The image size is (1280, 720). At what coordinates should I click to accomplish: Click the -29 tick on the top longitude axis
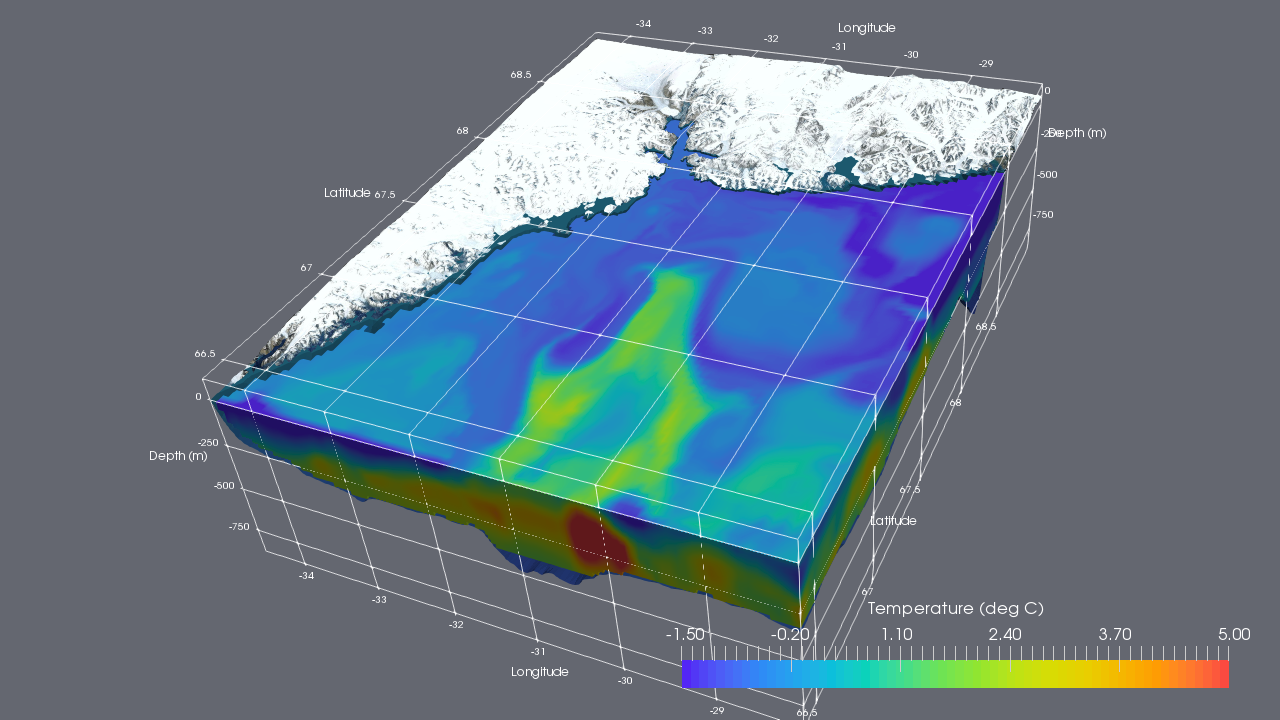(986, 64)
